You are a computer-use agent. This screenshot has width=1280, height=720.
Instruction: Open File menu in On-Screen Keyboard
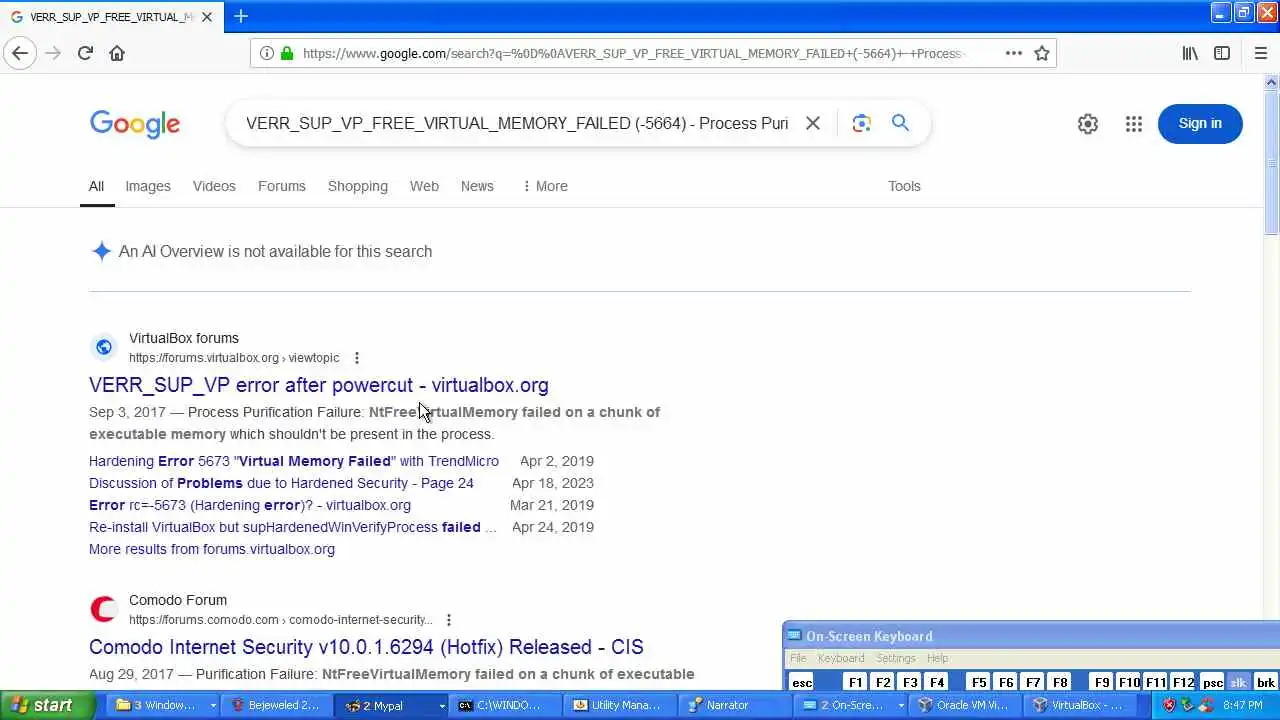point(798,658)
